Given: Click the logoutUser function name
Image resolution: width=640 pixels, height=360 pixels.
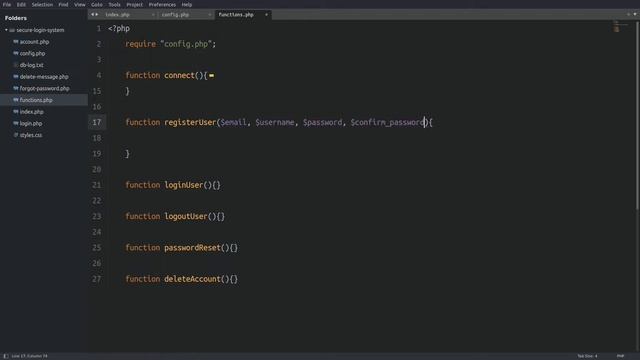Looking at the screenshot, I should pyautogui.click(x=186, y=216).
